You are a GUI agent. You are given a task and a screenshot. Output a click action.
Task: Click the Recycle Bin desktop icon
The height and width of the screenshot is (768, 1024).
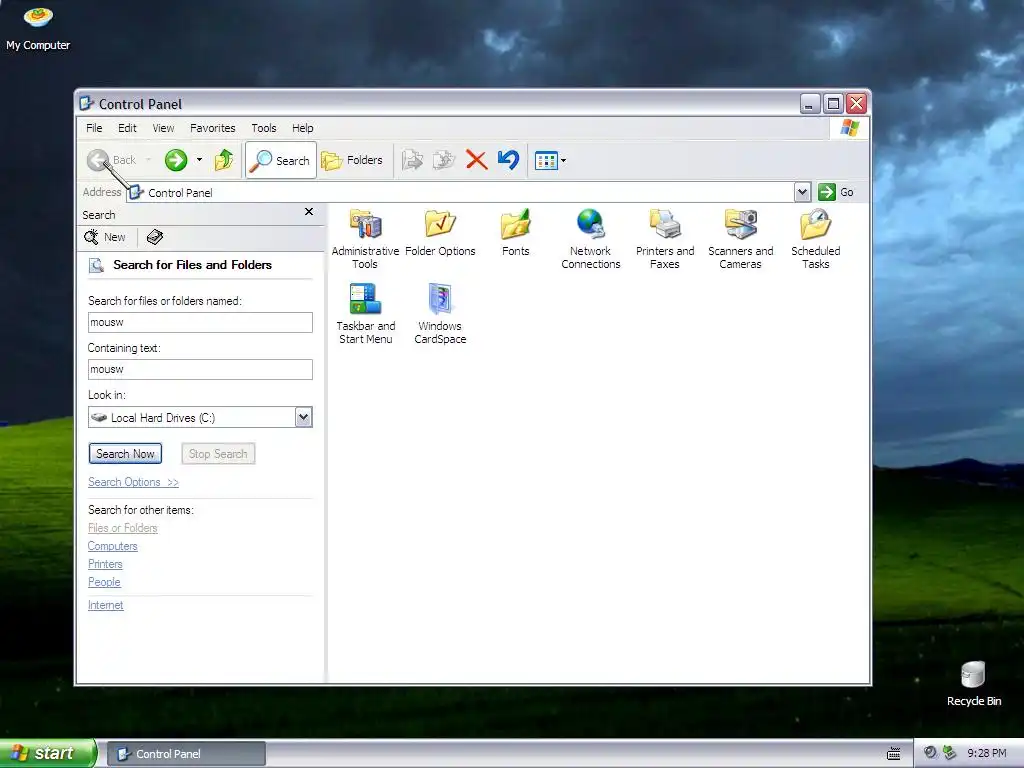pos(974,684)
